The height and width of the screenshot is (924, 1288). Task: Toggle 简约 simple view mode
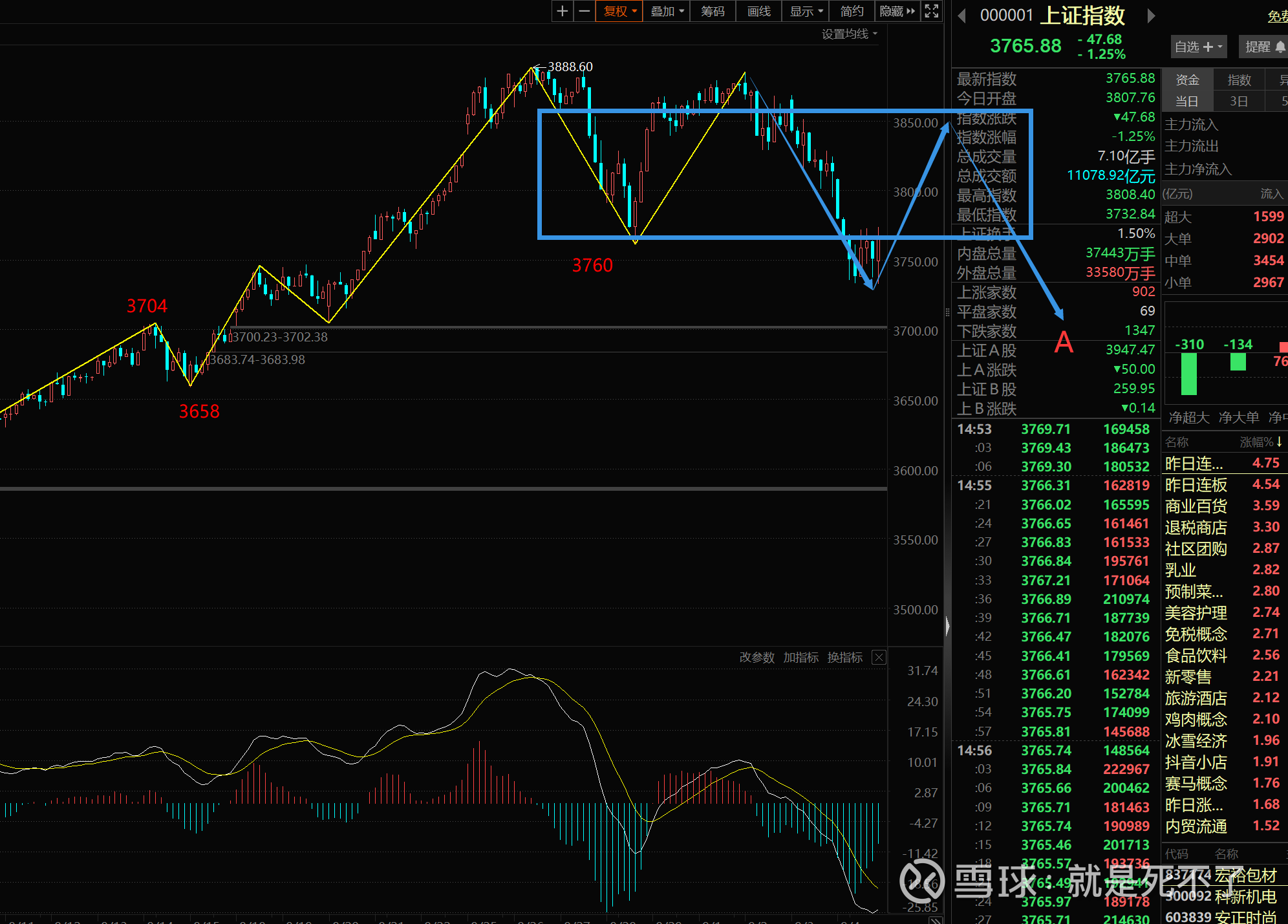pos(852,11)
